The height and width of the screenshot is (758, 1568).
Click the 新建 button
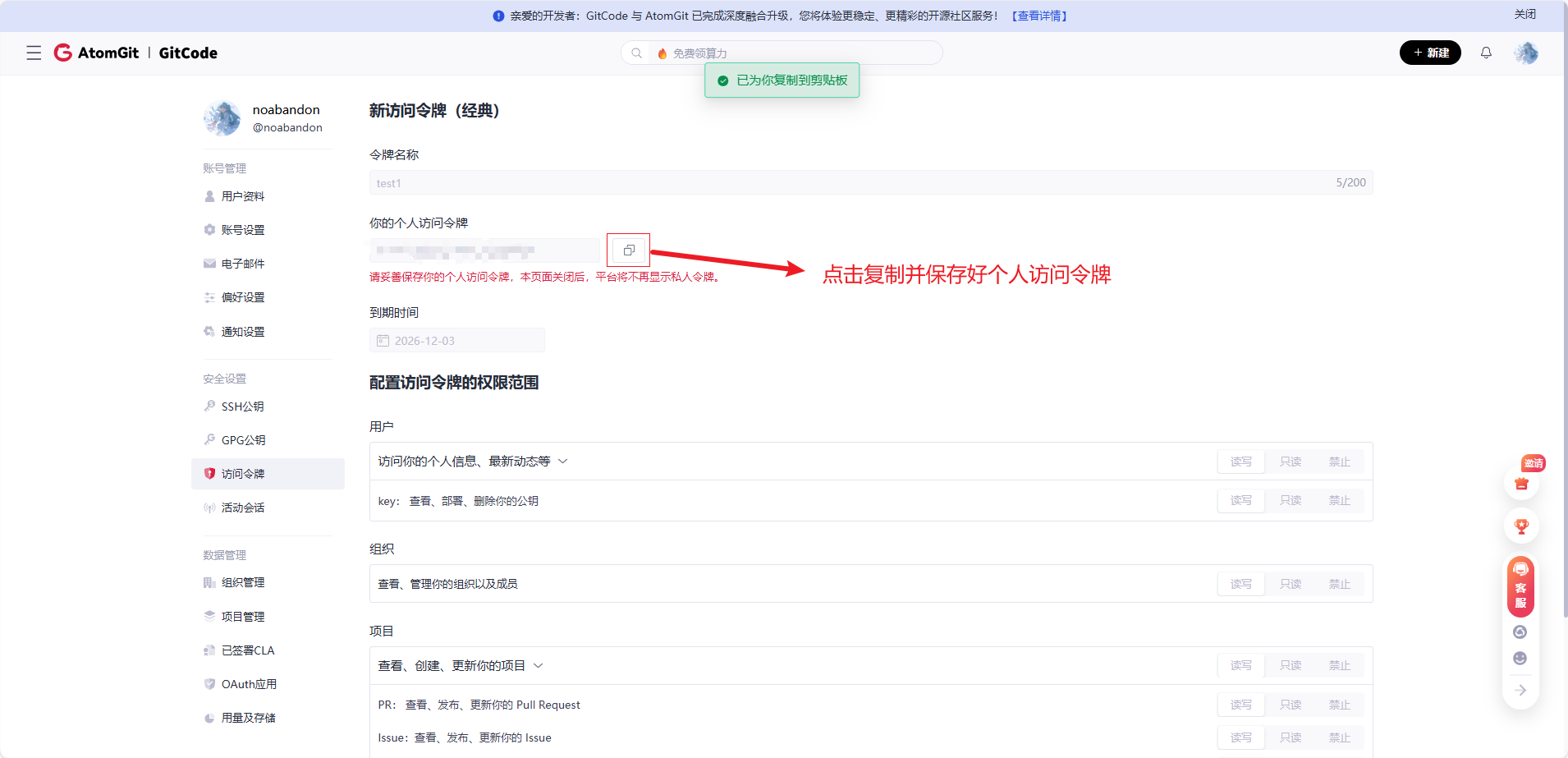[1430, 53]
